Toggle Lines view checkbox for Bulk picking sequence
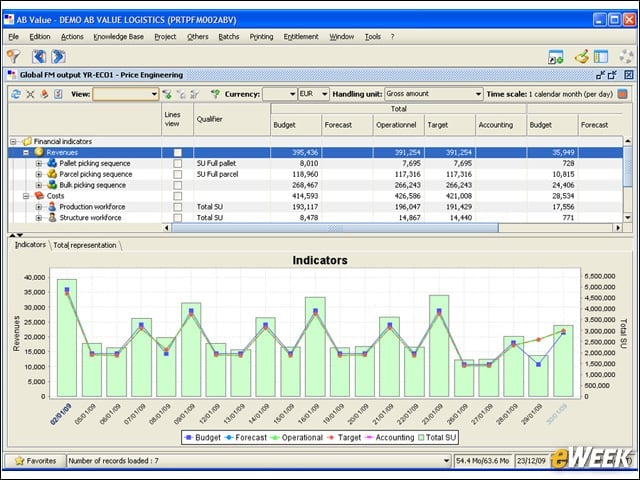Image resolution: width=640 pixels, height=480 pixels. (178, 185)
